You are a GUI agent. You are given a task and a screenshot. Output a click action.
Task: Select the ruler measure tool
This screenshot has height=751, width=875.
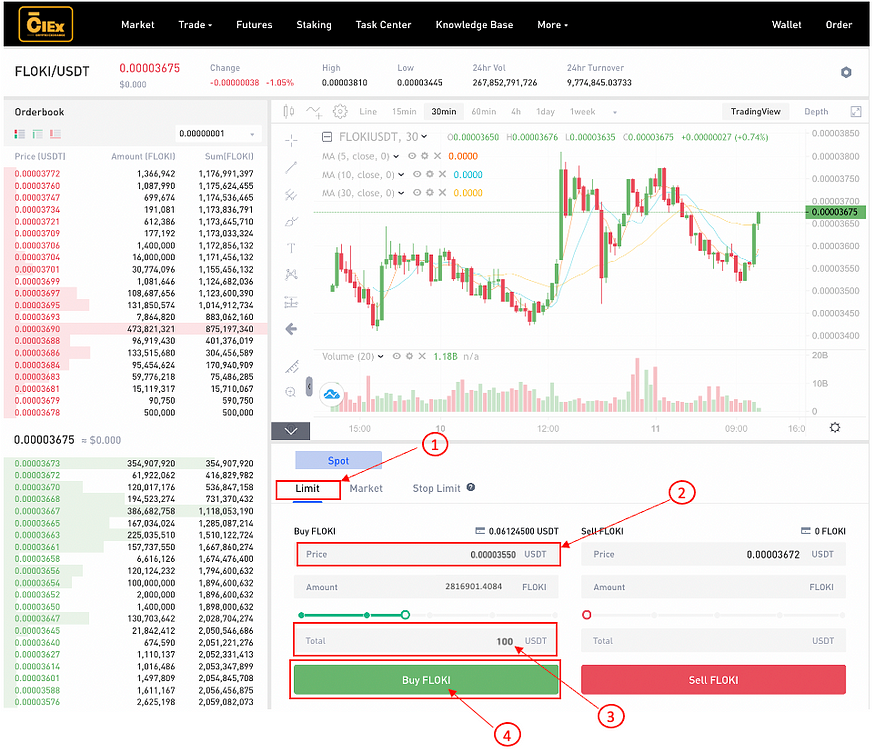click(x=292, y=367)
